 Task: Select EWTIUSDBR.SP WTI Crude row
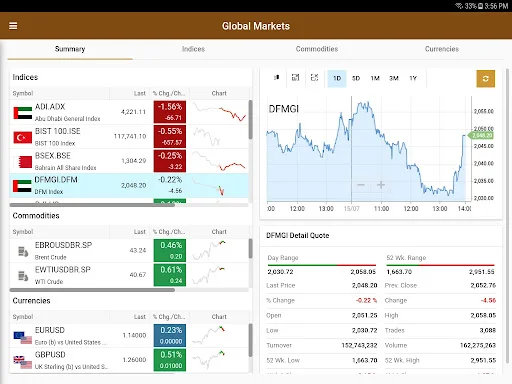pyautogui.click(x=129, y=275)
